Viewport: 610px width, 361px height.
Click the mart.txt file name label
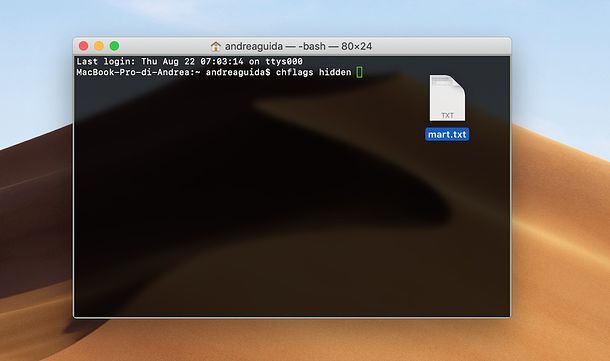tap(447, 135)
